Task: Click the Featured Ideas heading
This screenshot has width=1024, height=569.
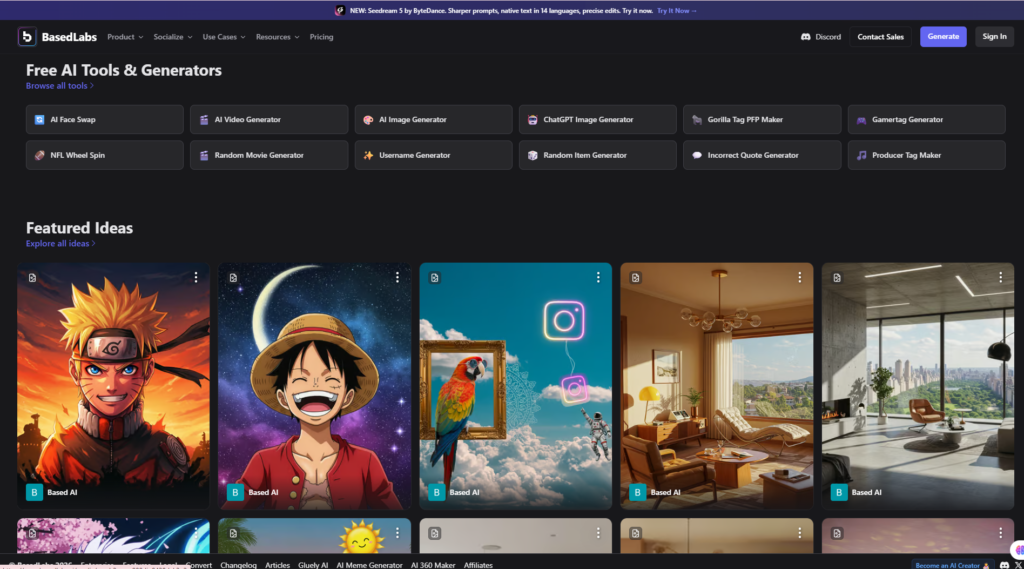Action: (x=80, y=228)
